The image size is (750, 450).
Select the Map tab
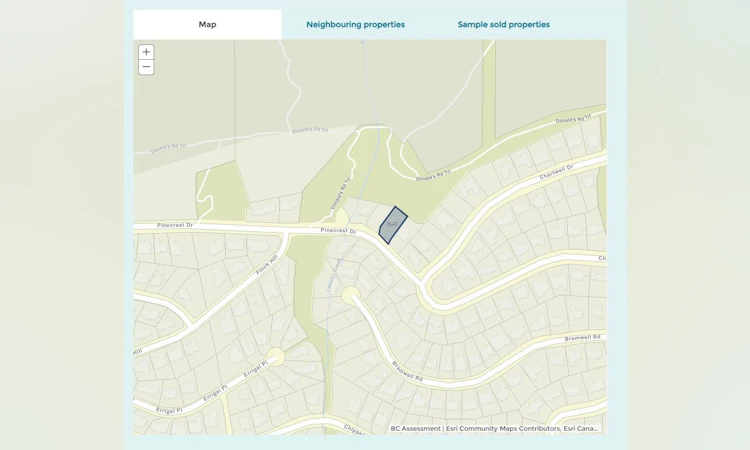tap(207, 24)
